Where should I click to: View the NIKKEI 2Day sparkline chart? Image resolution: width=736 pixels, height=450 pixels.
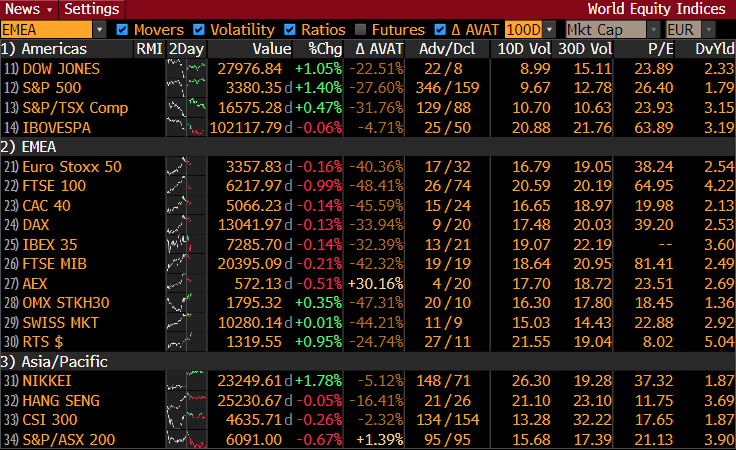[x=186, y=381]
